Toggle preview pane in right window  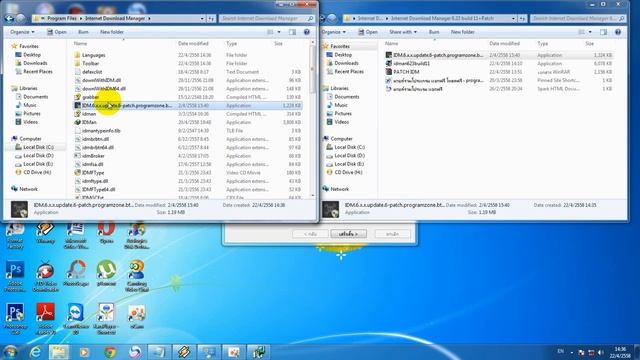point(603,32)
